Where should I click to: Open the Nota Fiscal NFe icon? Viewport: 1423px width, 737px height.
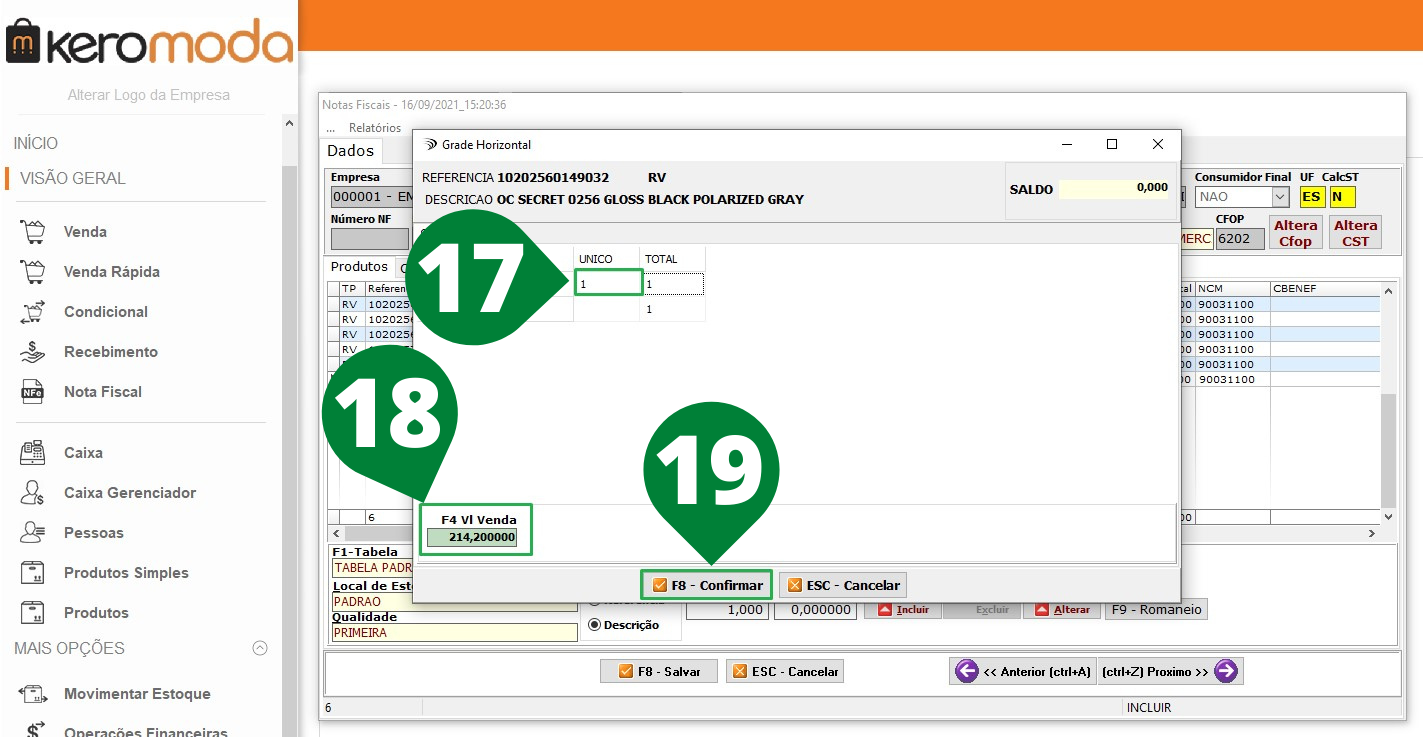[x=34, y=392]
